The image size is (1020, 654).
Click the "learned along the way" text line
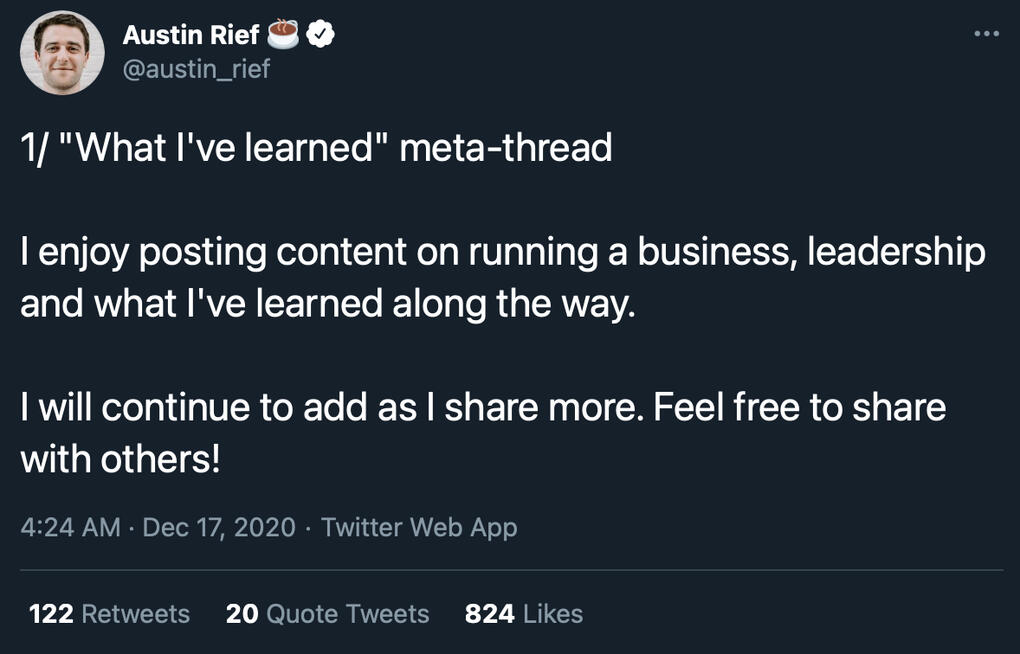pos(327,304)
